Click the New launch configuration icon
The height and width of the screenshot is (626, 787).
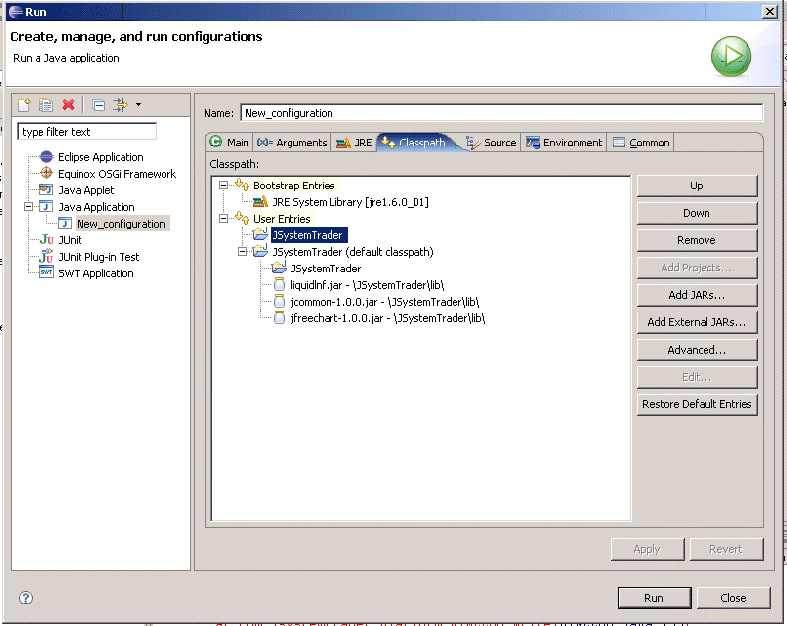click(24, 105)
